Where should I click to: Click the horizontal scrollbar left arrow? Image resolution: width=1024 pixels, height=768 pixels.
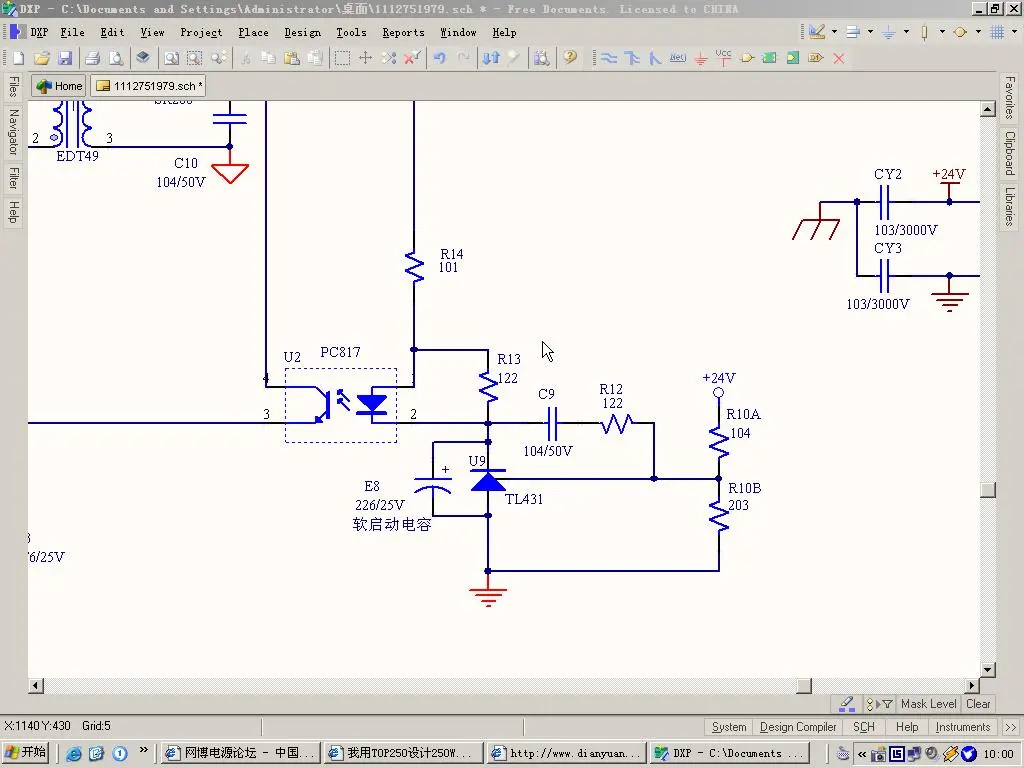pyautogui.click(x=36, y=686)
